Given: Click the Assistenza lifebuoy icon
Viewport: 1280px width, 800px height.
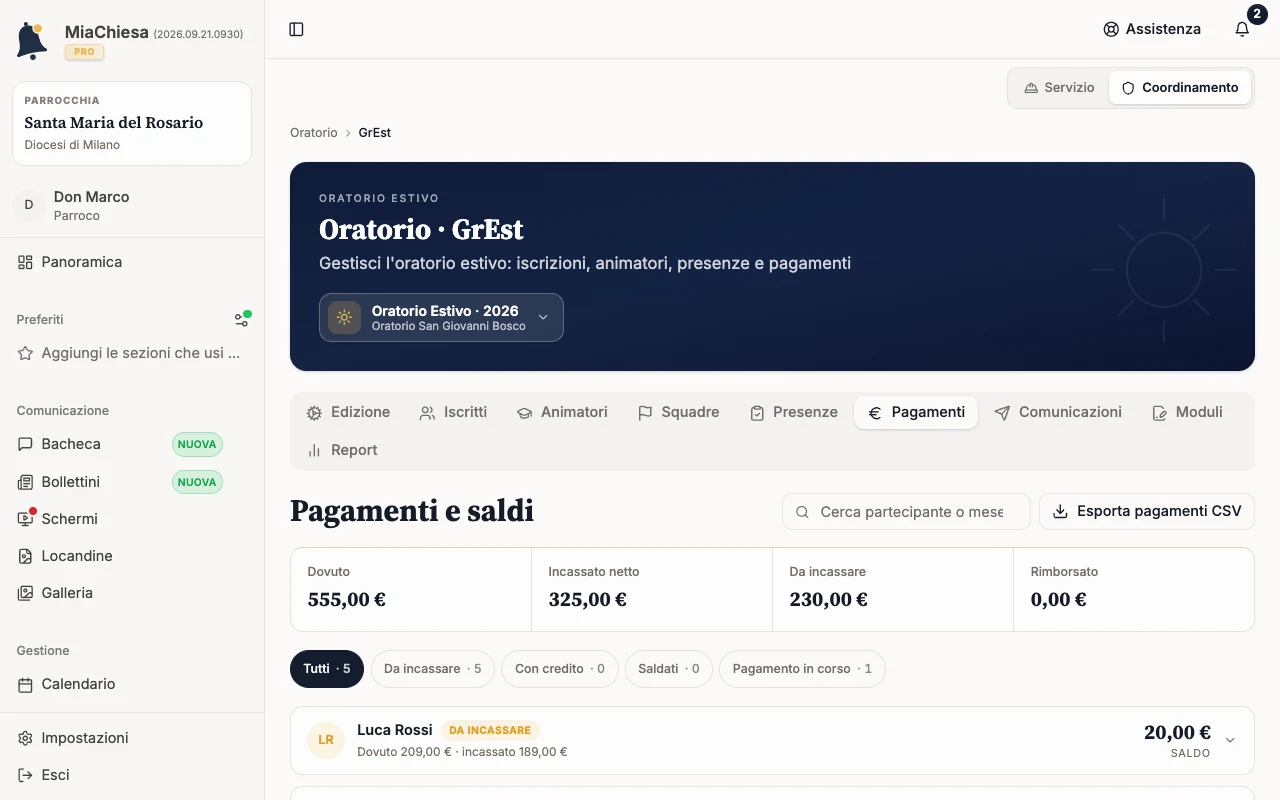Looking at the screenshot, I should click(1111, 29).
